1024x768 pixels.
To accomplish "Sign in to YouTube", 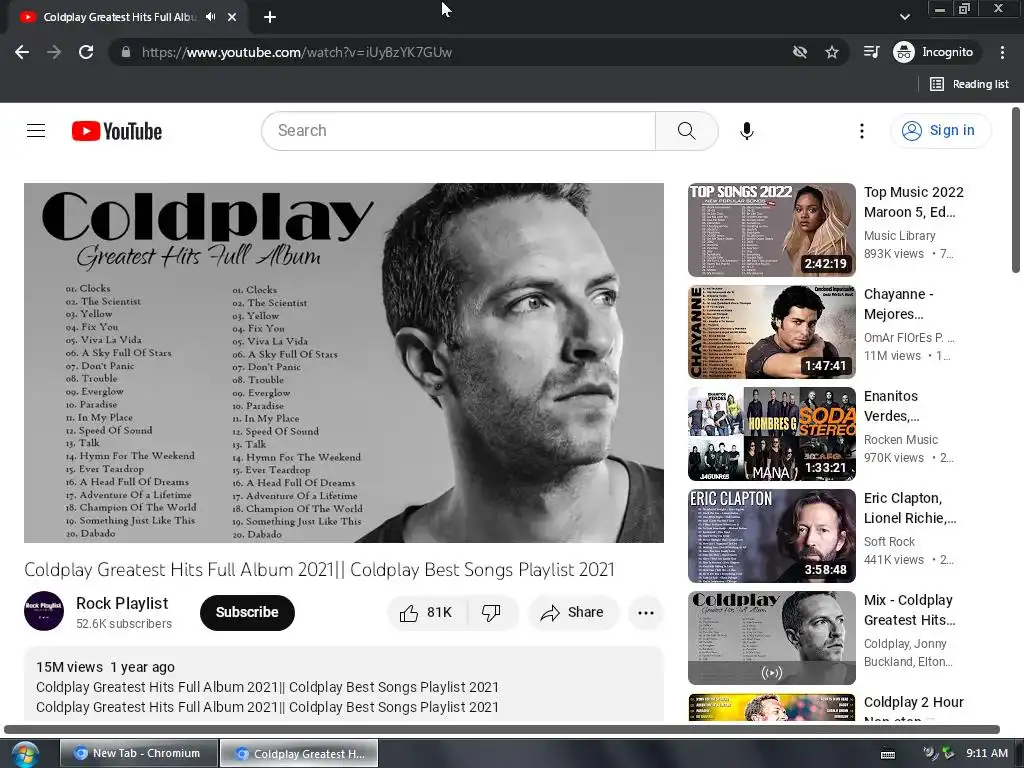I will click(940, 131).
